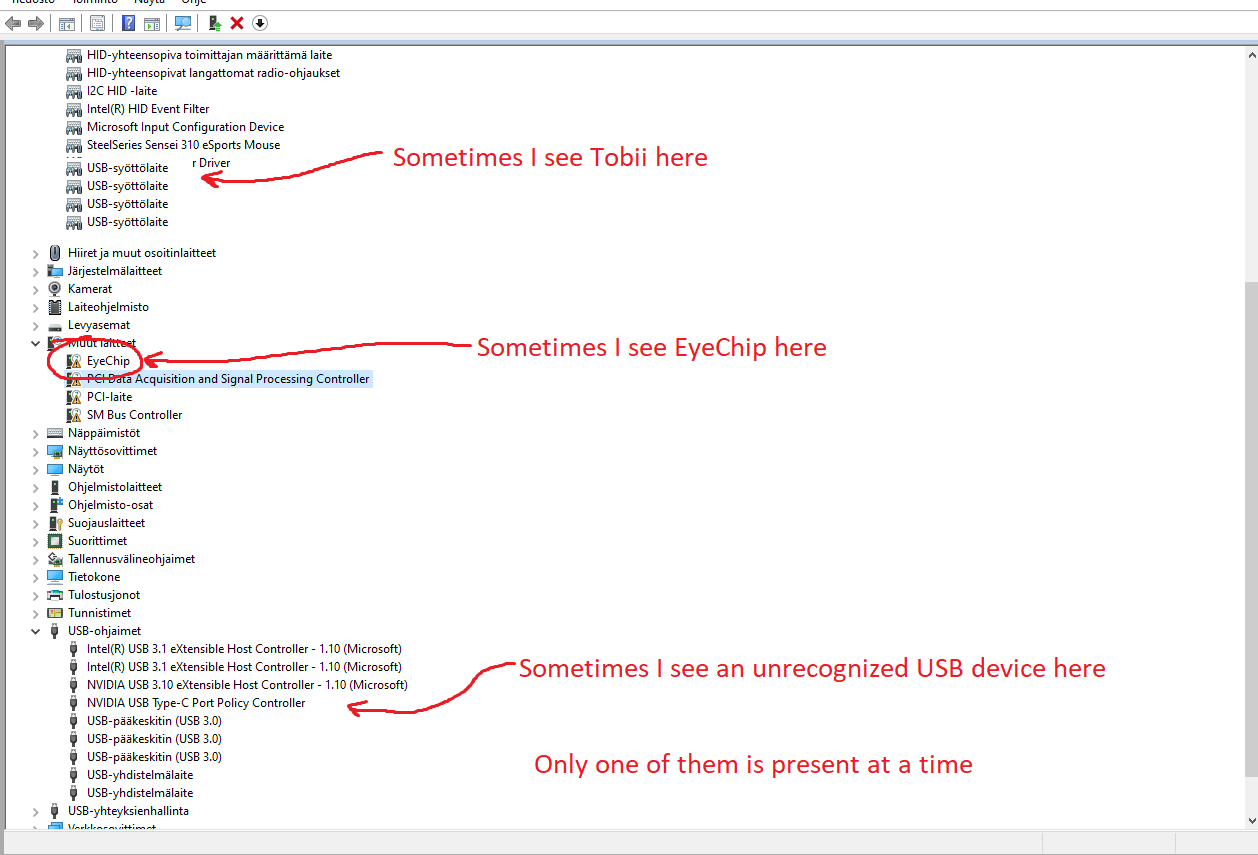Click the Update driver icon with the green arrow
This screenshot has width=1258, height=855.
coord(214,23)
